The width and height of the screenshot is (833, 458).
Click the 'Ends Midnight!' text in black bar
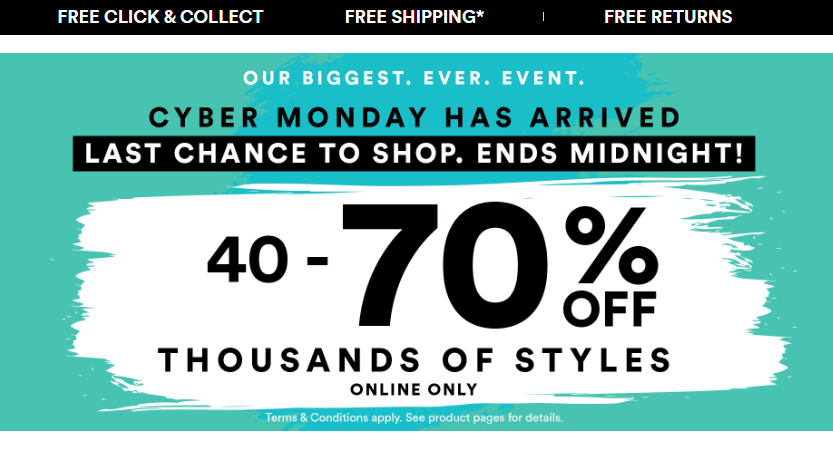pyautogui.click(x=610, y=154)
